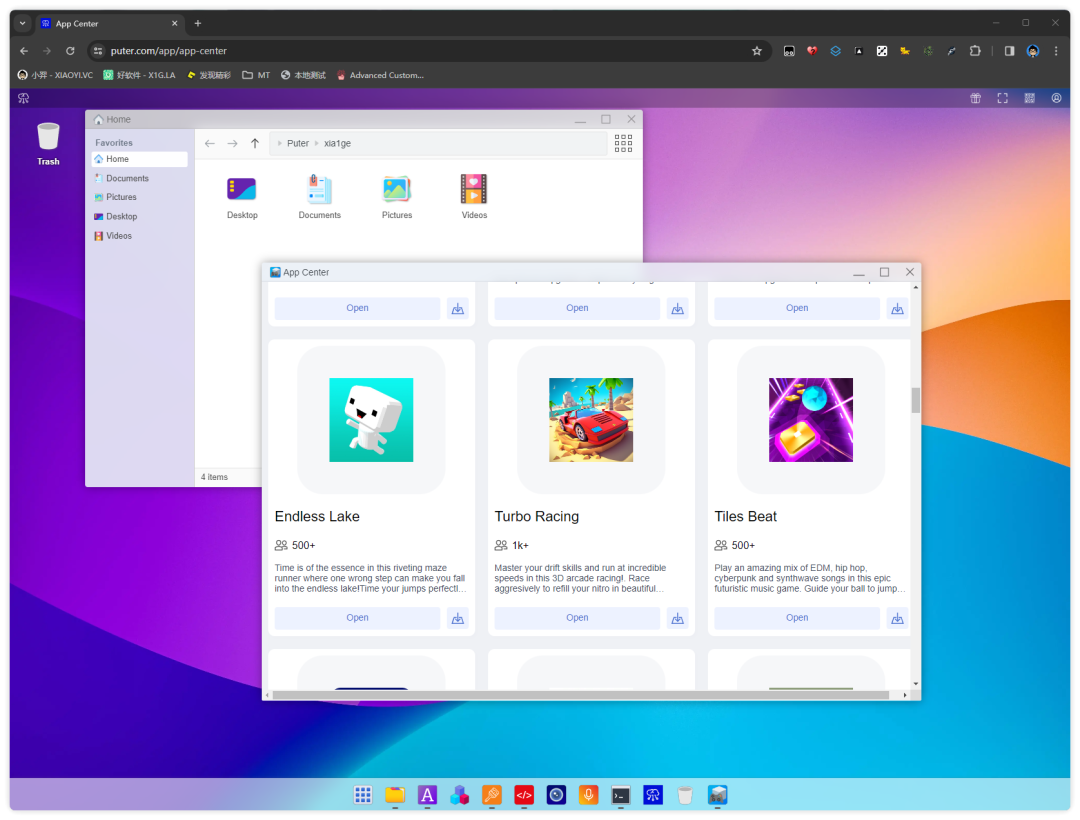Viewport: 1080px width, 820px height.
Task: Open the blue Puter cloud taskbar icon
Action: pyautogui.click(x=653, y=795)
